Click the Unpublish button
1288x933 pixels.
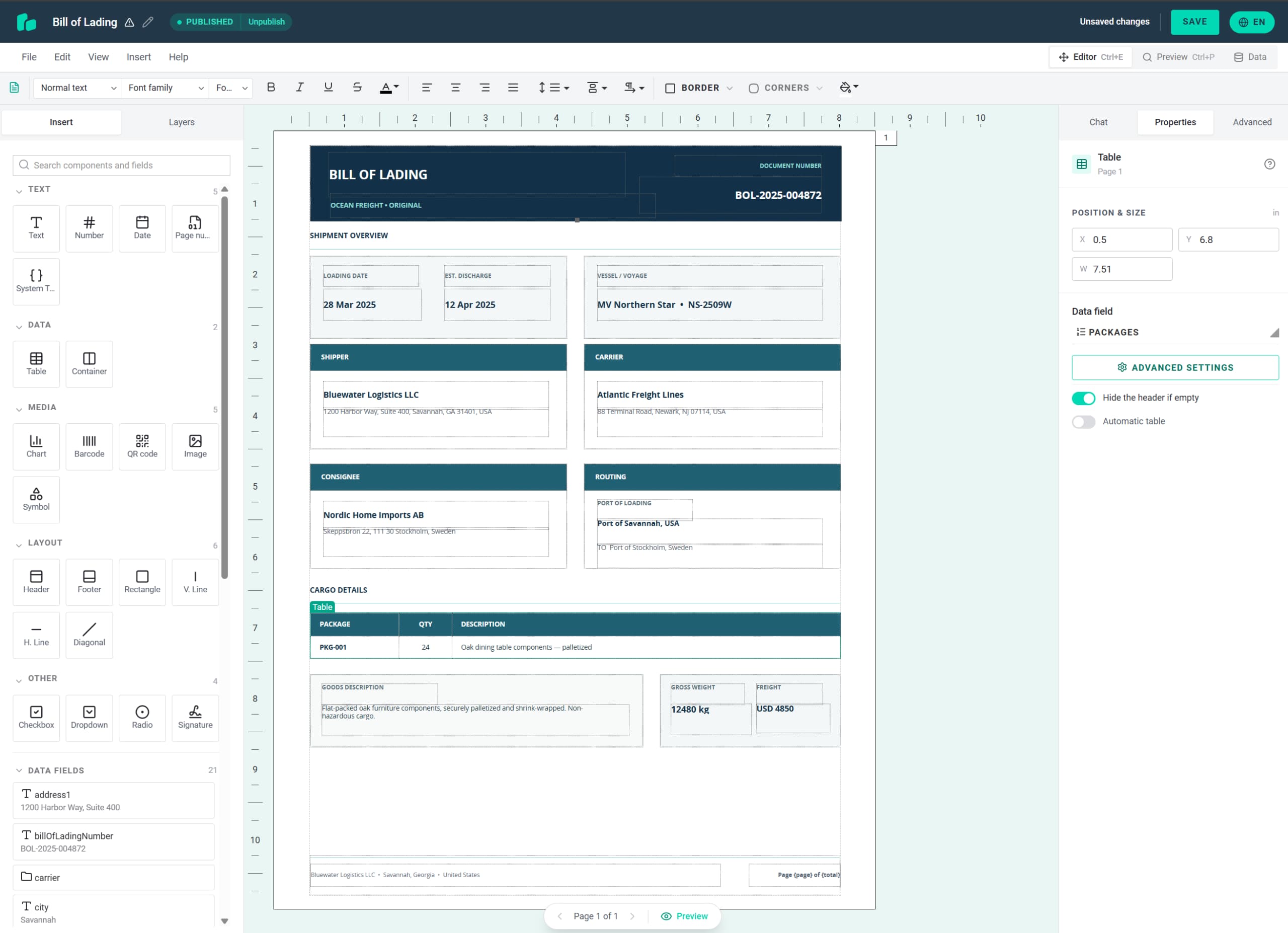pyautogui.click(x=266, y=22)
